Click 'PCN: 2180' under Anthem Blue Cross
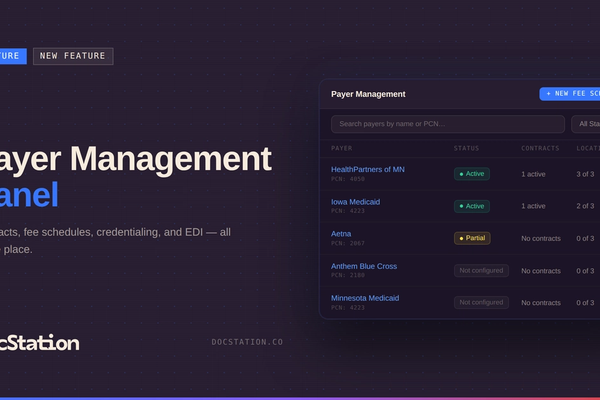Image resolution: width=600 pixels, height=400 pixels. (348, 275)
